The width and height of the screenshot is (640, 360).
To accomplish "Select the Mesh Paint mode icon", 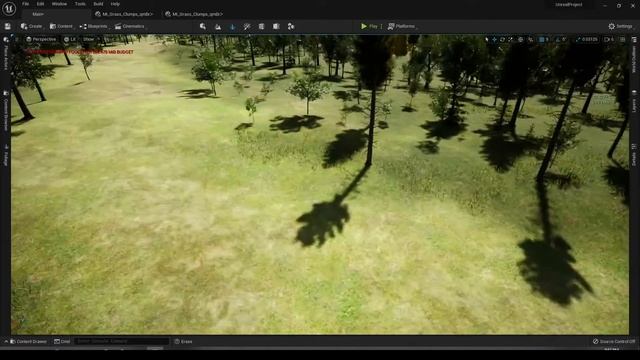I will click(247, 26).
